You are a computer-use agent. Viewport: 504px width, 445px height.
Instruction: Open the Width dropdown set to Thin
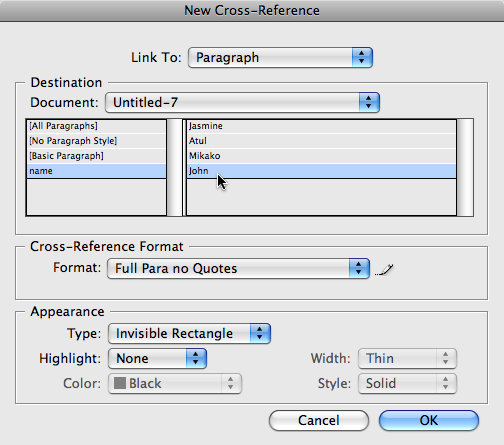[x=407, y=359]
